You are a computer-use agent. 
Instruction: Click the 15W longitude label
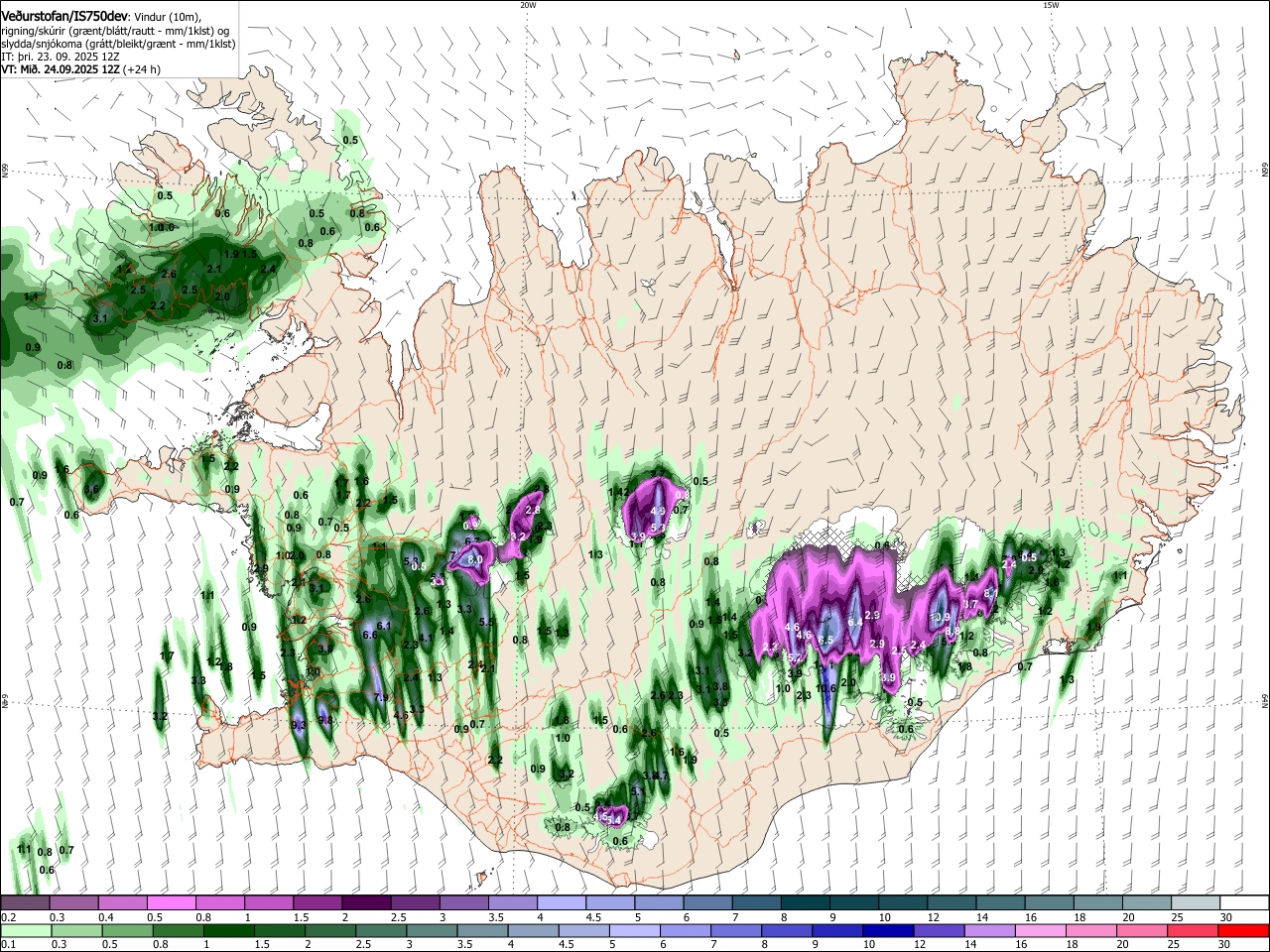[x=1051, y=5]
